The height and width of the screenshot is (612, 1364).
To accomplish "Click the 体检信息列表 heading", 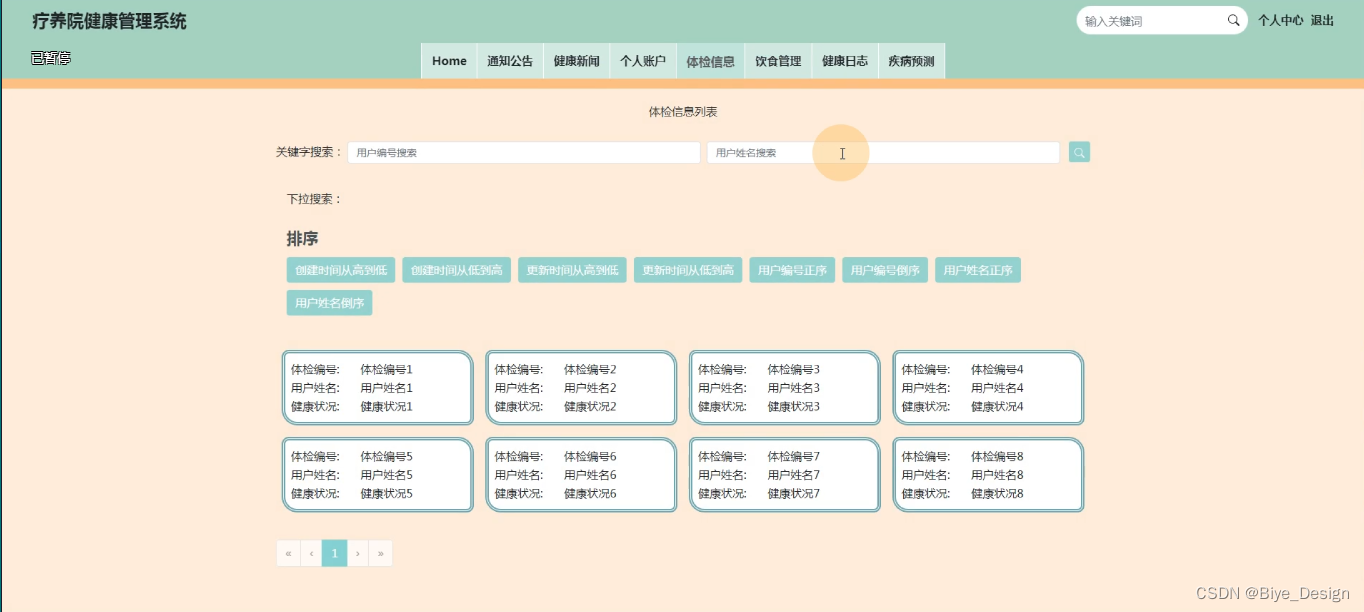I will point(683,112).
